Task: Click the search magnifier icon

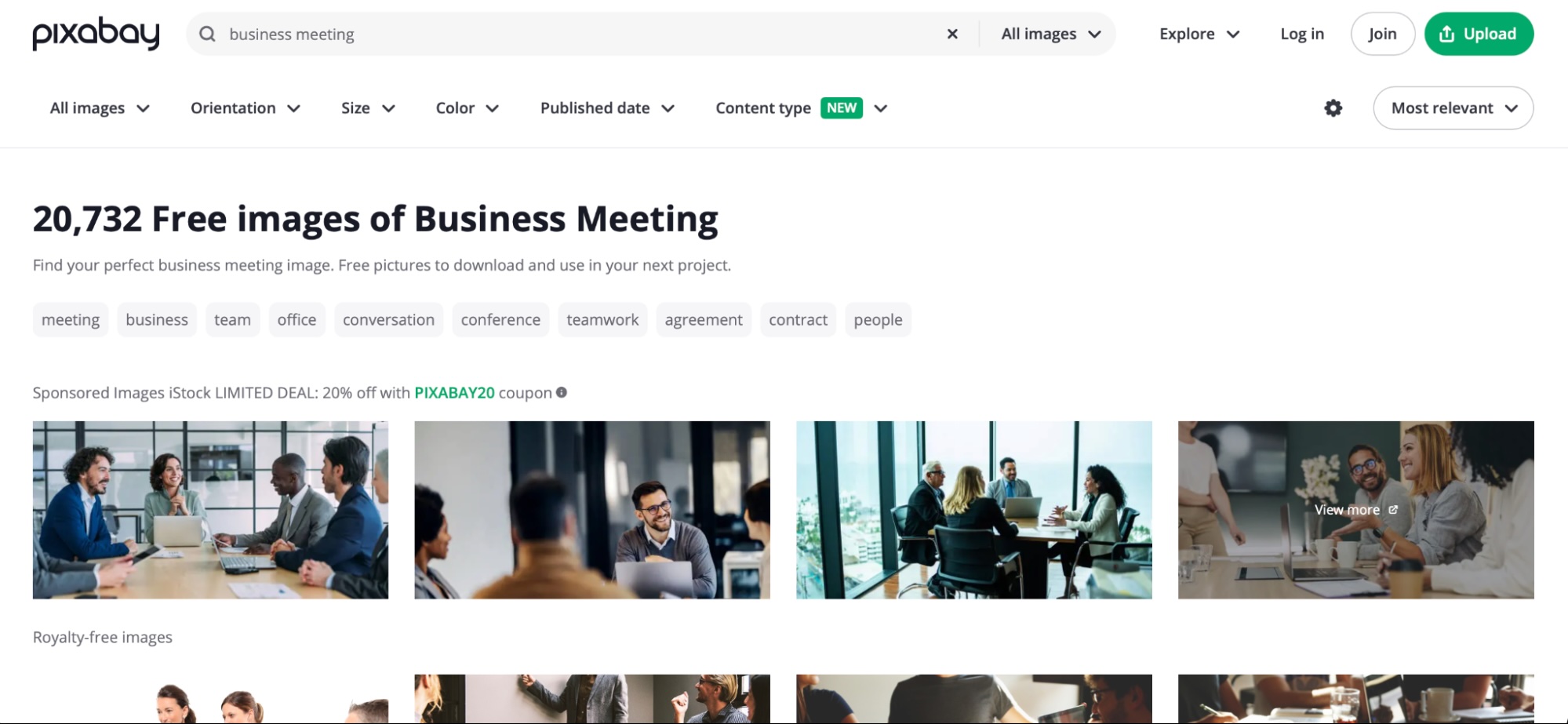Action: (207, 34)
